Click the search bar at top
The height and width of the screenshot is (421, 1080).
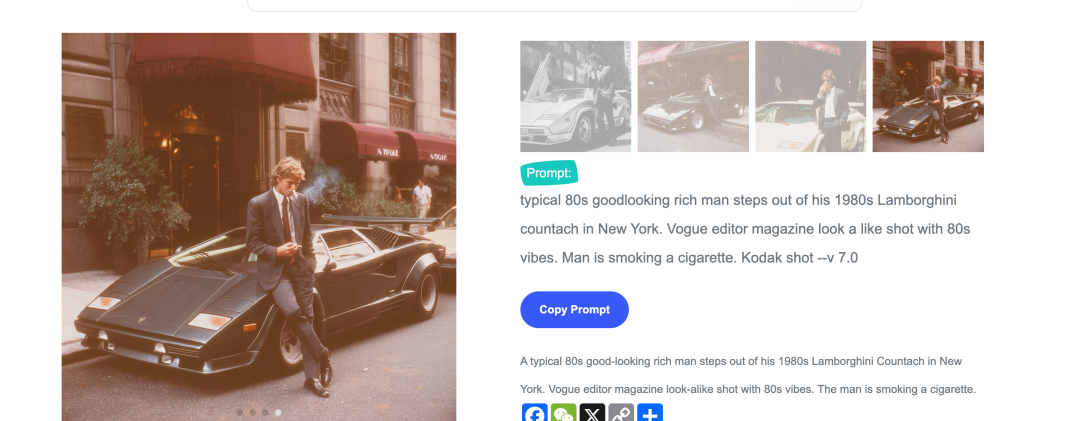pos(554,5)
